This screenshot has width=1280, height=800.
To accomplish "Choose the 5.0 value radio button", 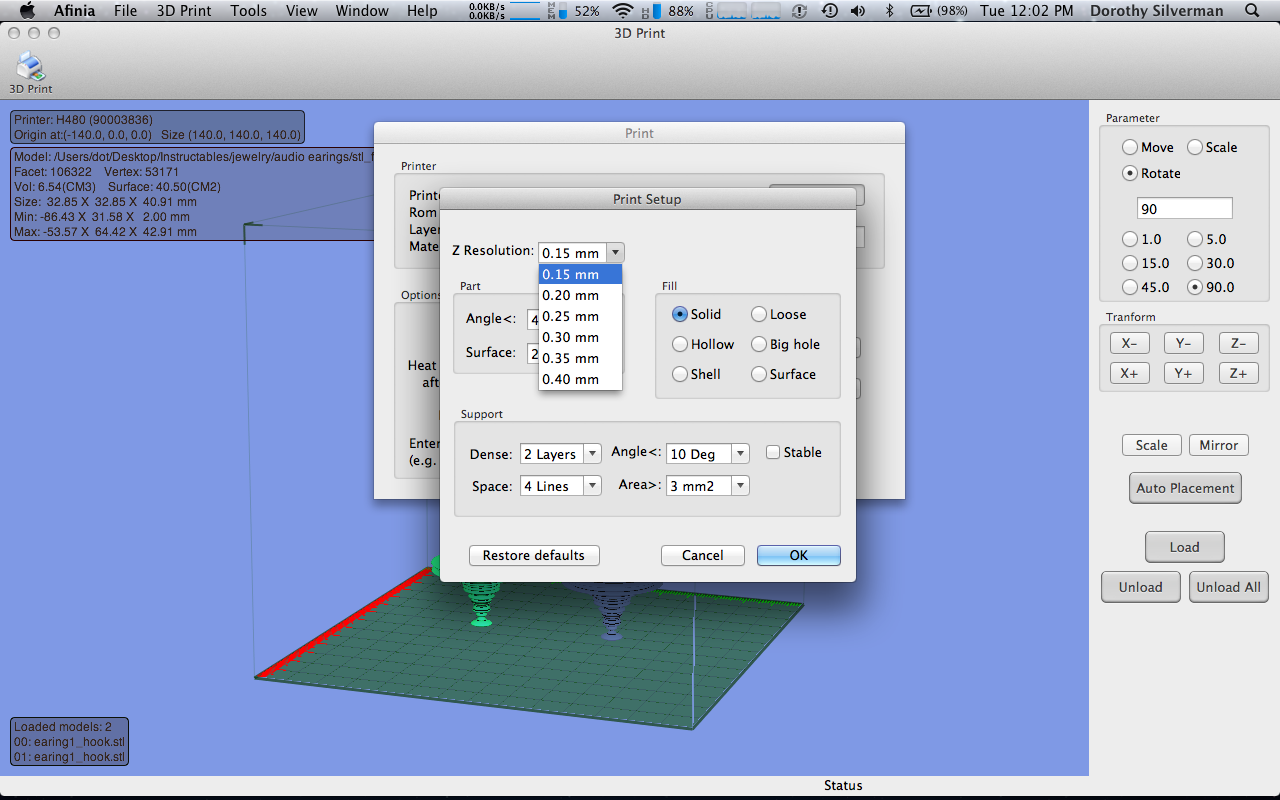I will tap(1194, 239).
